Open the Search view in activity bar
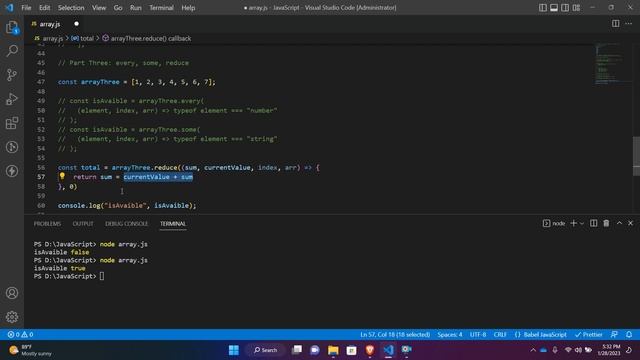Image resolution: width=640 pixels, height=360 pixels. [x=12, y=51]
